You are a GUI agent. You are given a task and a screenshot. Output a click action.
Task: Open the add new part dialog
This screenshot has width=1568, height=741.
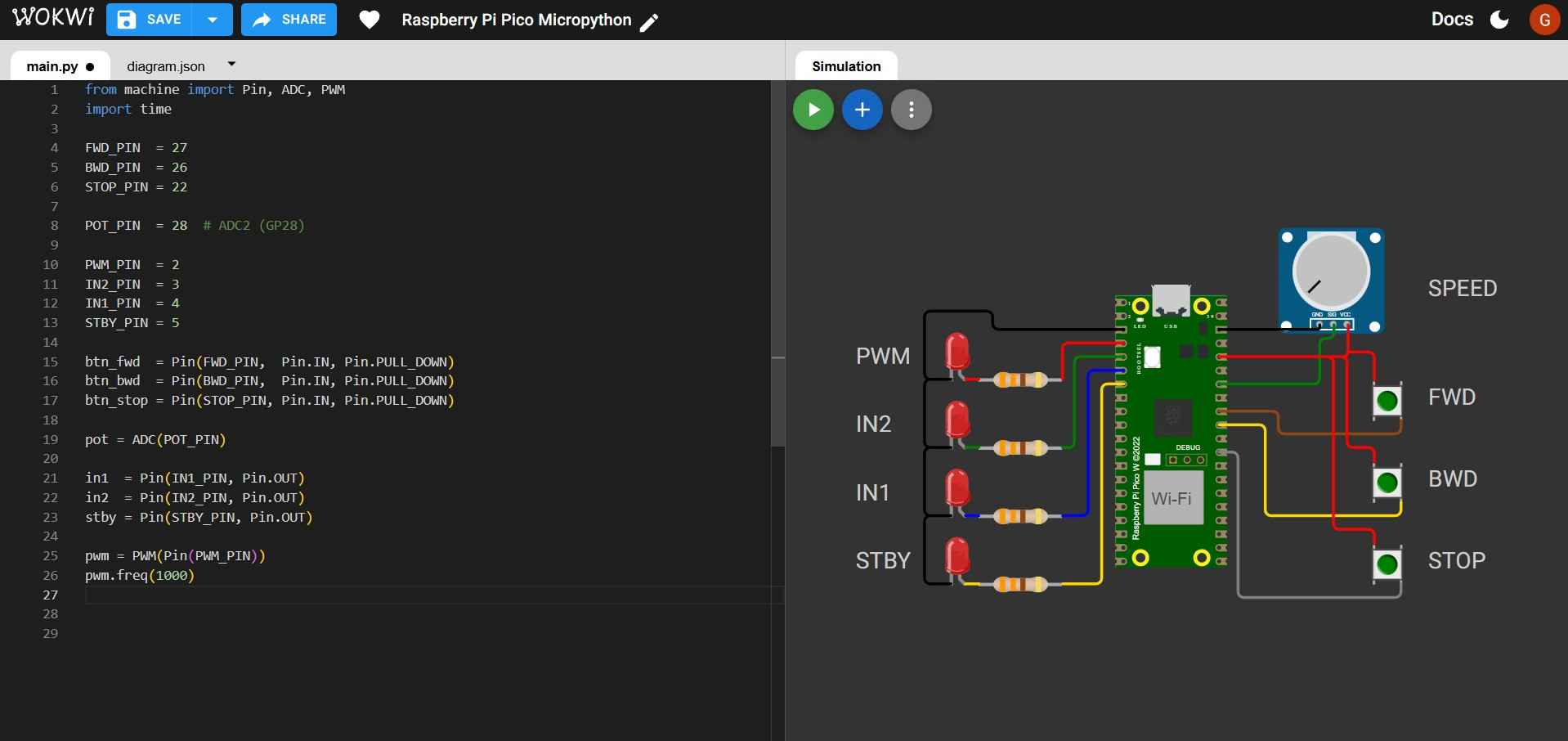862,109
